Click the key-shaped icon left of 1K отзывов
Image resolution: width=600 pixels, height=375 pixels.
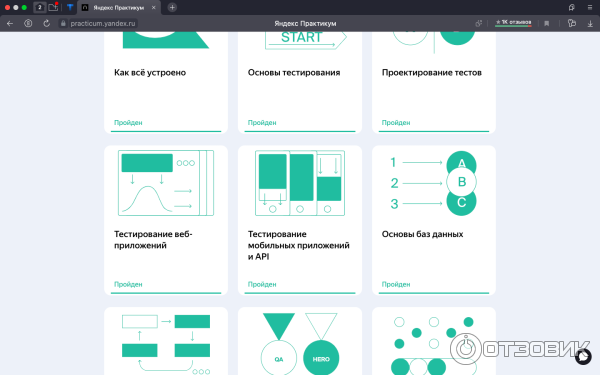coord(478,23)
